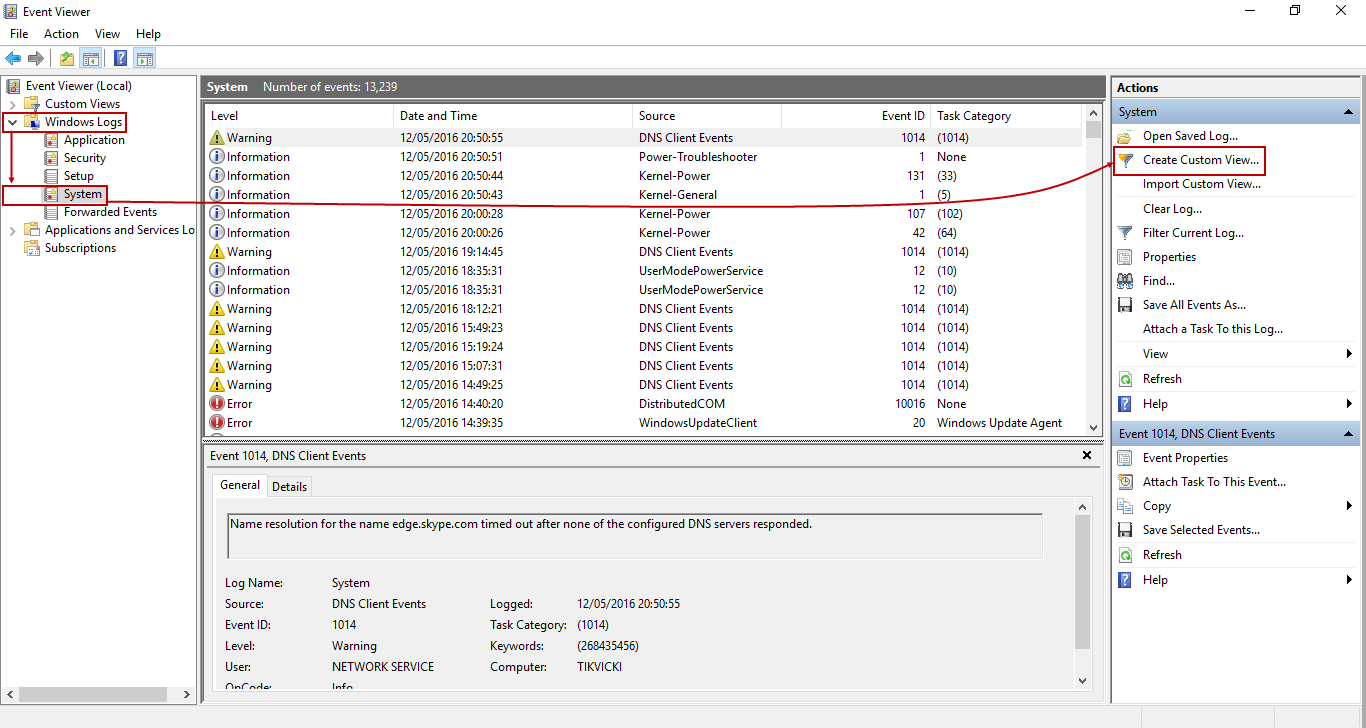1366x728 pixels.
Task: Click the NETWORK SERVICE user value
Action: (383, 667)
